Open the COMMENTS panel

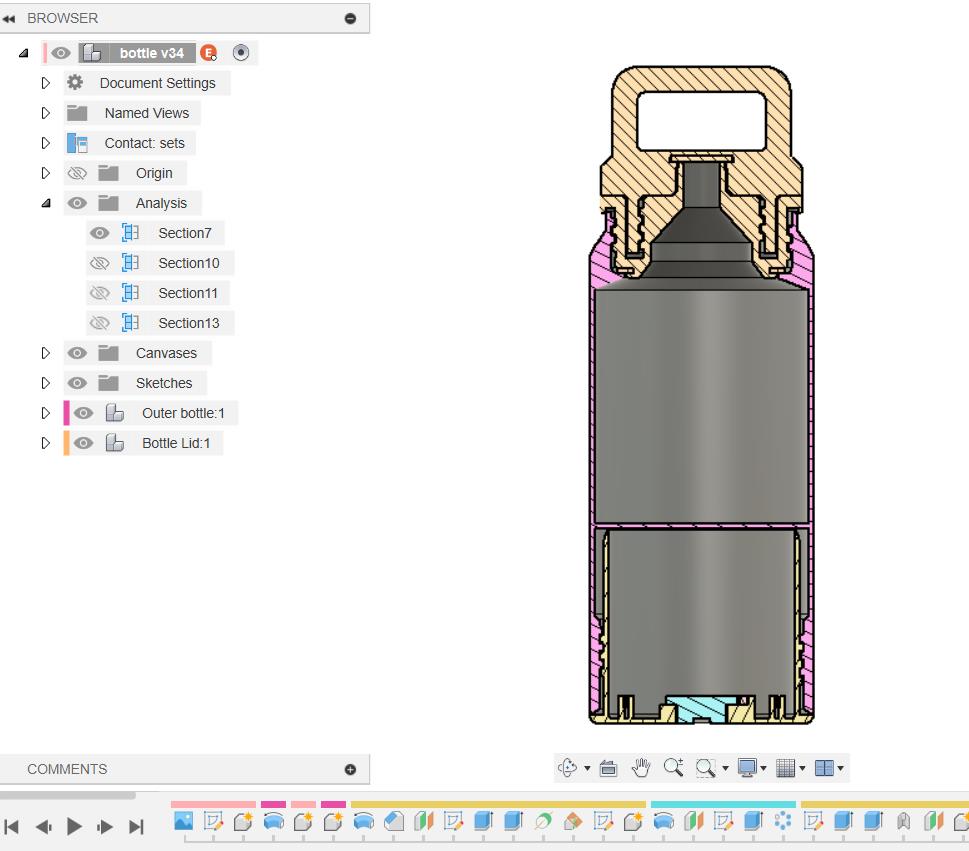(66, 769)
